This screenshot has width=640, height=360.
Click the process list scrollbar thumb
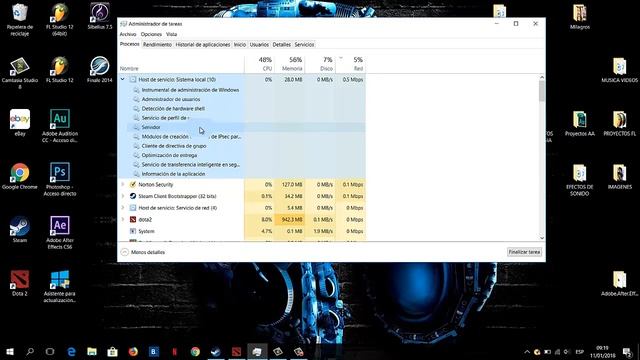coord(542,91)
